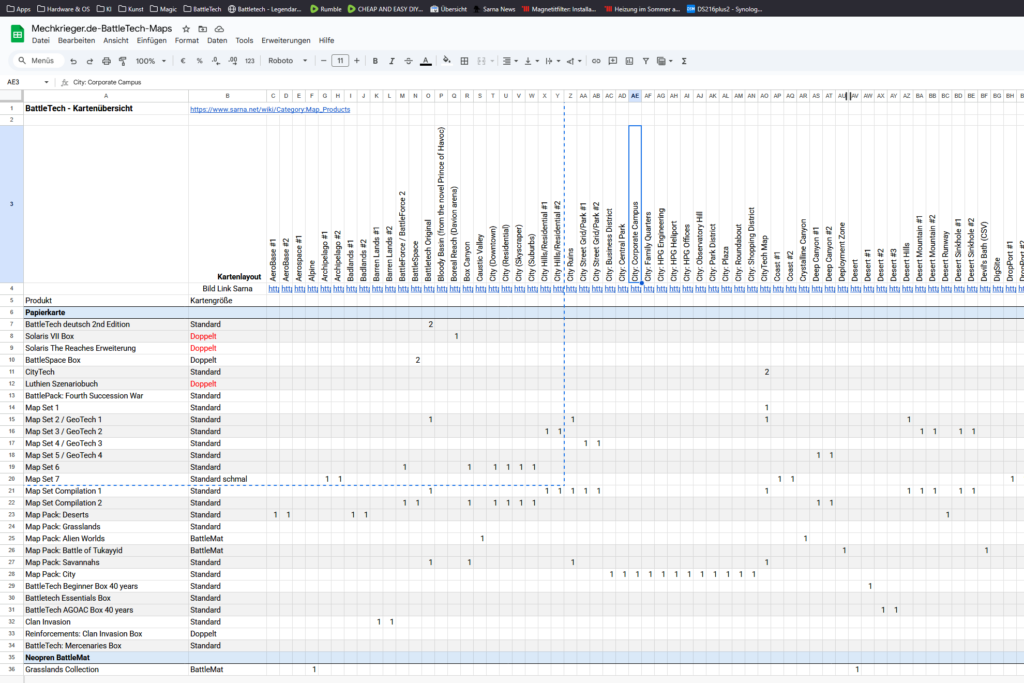The image size is (1024, 683).
Task: Star the Mechkrieger.de-BattleTech-Maps document
Action: coord(186,29)
